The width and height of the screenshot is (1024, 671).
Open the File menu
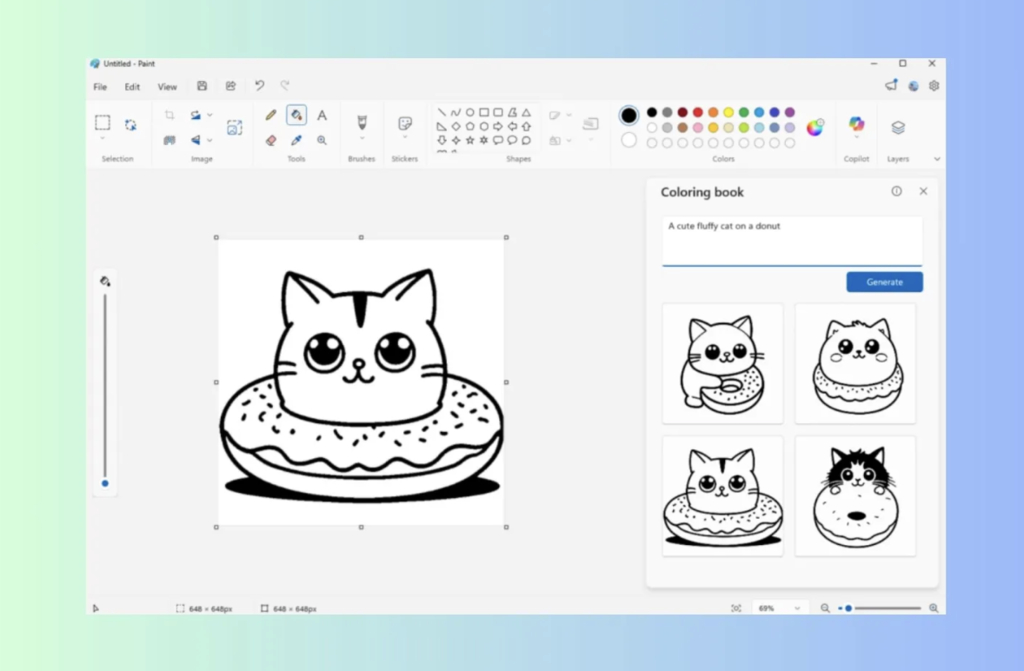click(99, 86)
